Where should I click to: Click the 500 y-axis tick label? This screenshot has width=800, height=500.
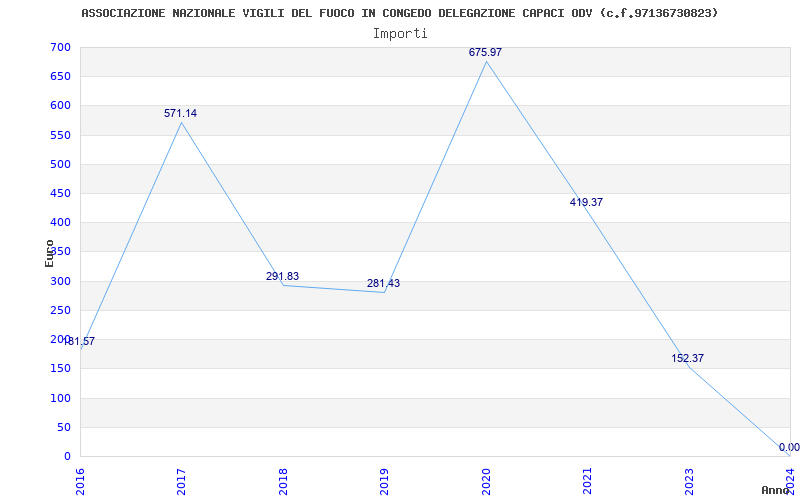coord(60,164)
